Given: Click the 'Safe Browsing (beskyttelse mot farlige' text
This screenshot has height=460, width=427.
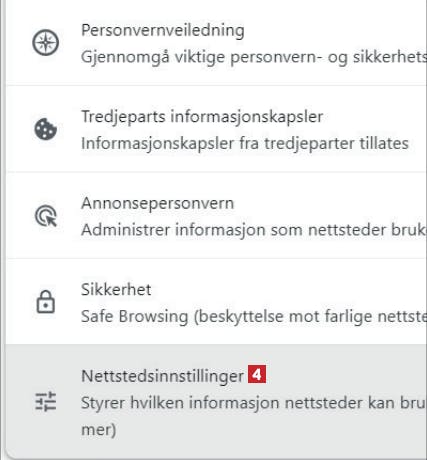Looking at the screenshot, I should (x=254, y=316).
